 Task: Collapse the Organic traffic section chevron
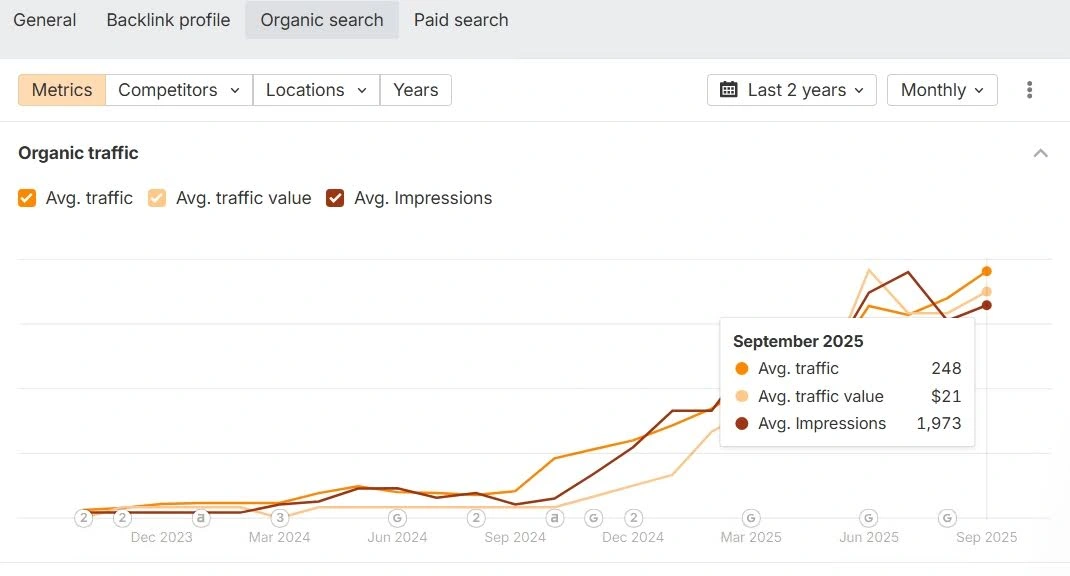[x=1041, y=153]
